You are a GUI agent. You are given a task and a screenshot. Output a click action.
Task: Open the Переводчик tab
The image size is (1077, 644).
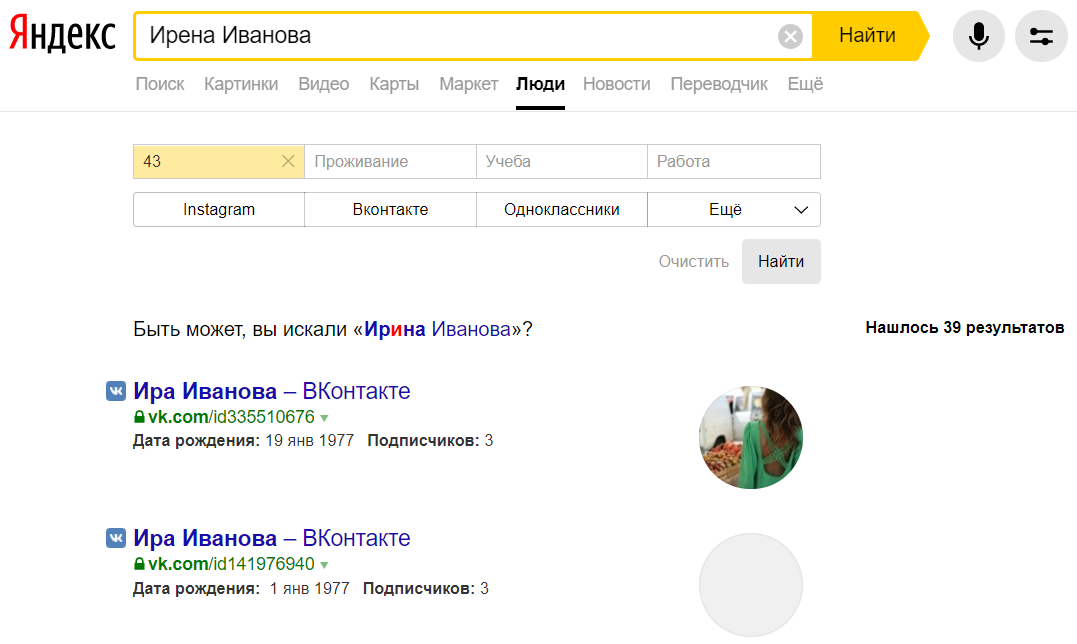(x=719, y=84)
